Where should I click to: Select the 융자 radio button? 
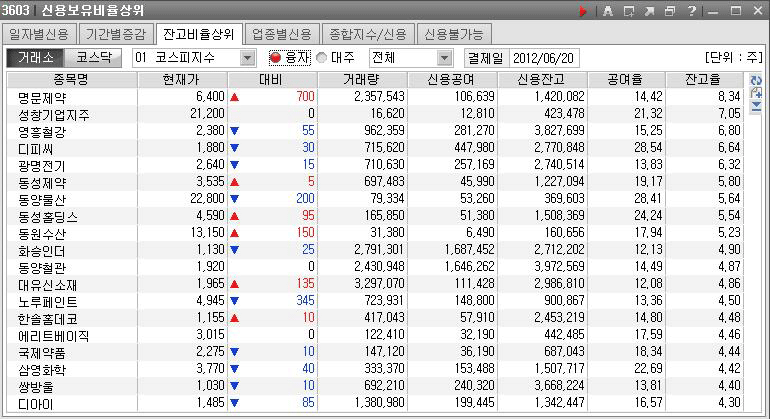(x=275, y=58)
